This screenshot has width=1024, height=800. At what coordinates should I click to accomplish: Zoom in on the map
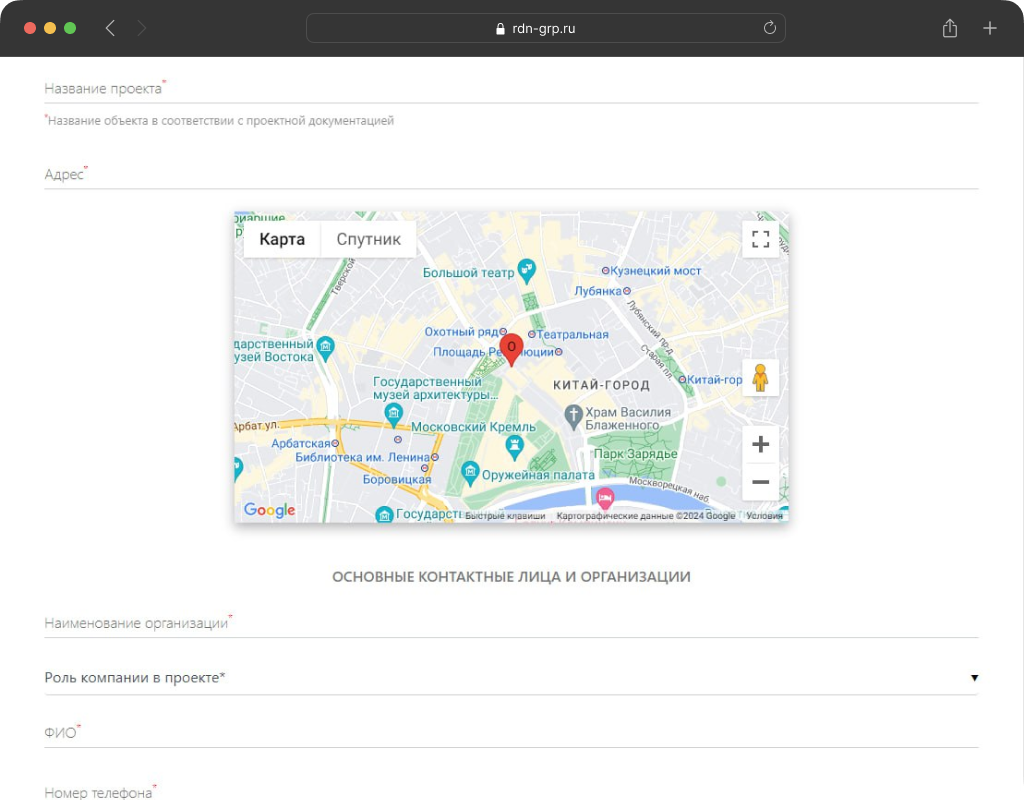[760, 445]
